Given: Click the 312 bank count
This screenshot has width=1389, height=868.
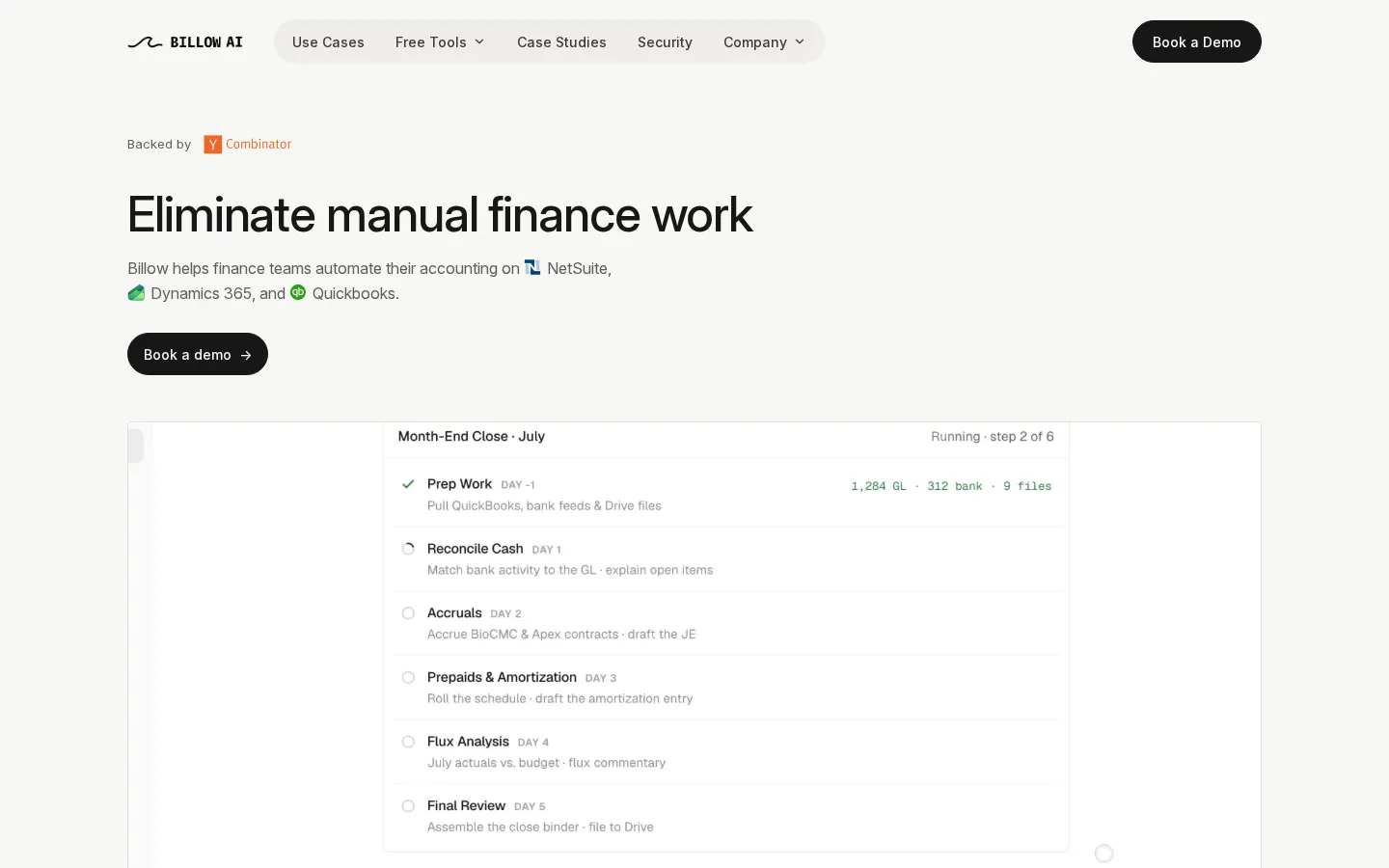Looking at the screenshot, I should pos(955,486).
